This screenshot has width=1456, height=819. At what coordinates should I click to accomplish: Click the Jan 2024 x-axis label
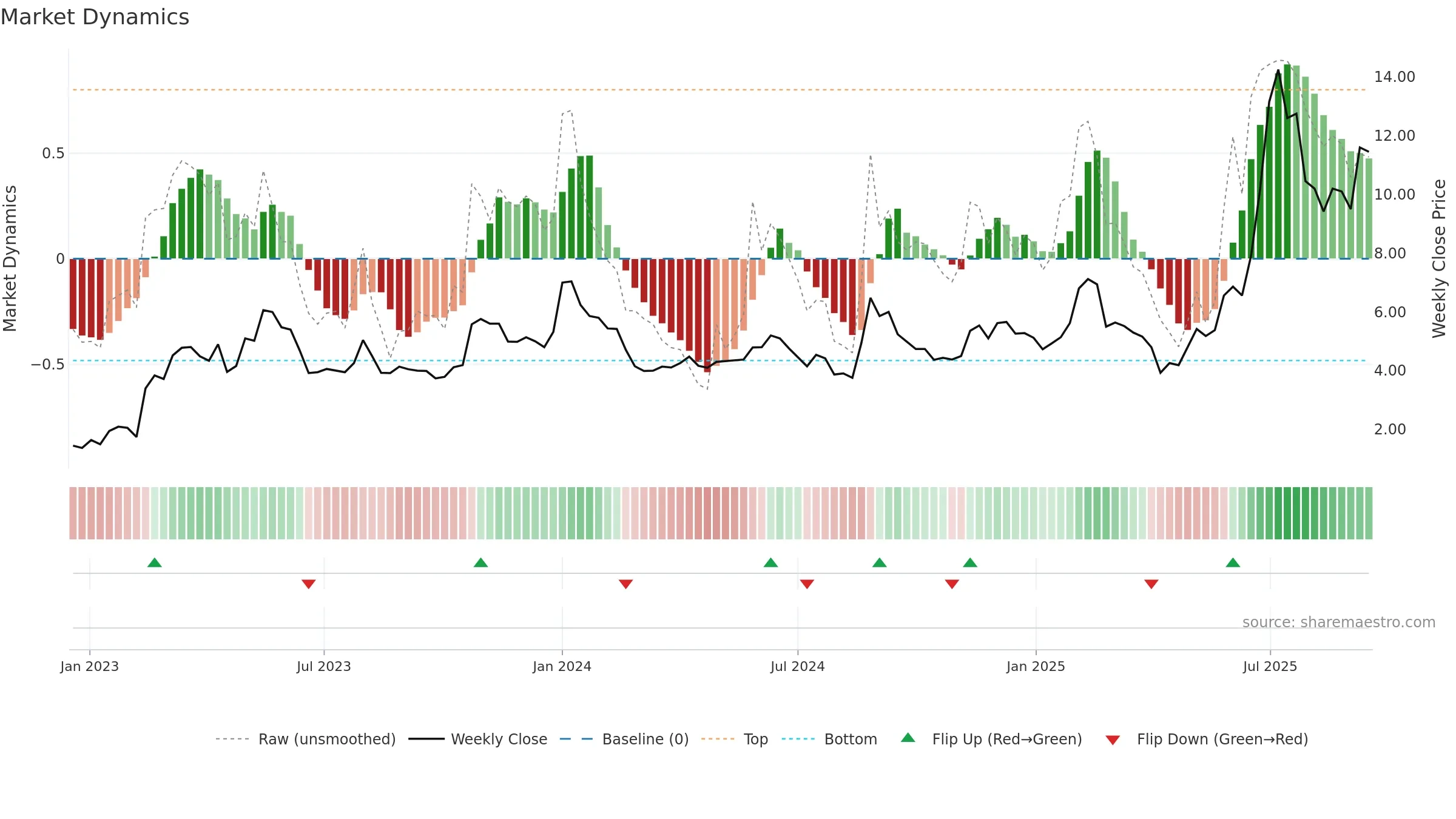point(562,666)
